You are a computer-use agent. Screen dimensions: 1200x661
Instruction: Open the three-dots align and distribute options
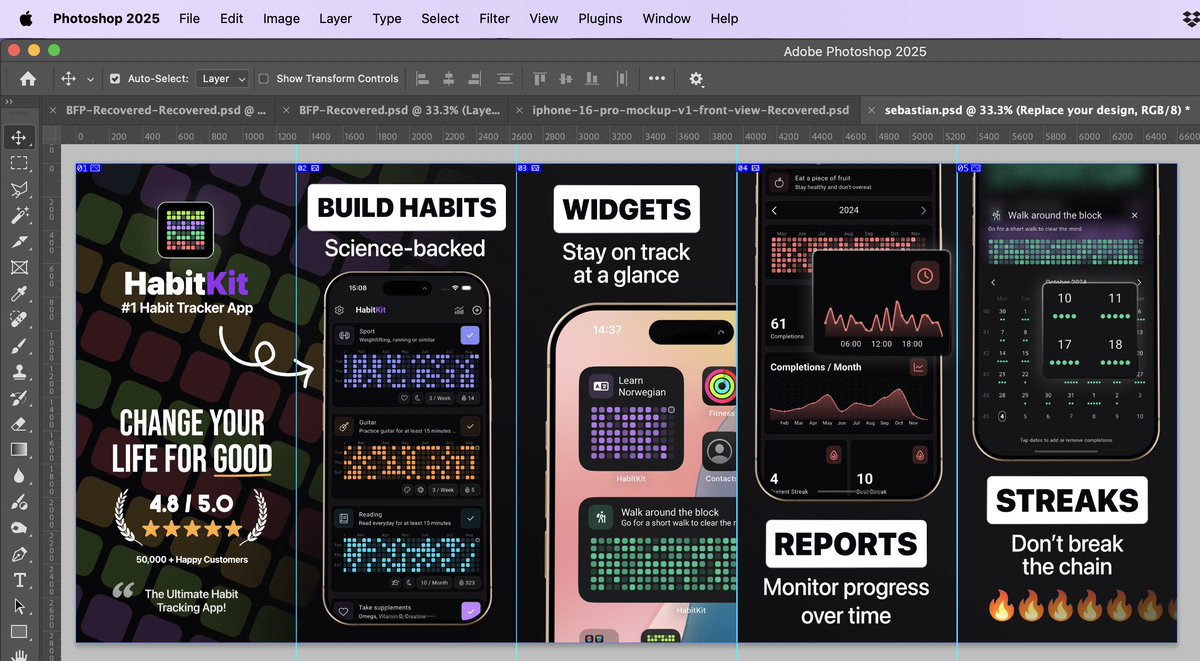pos(657,78)
